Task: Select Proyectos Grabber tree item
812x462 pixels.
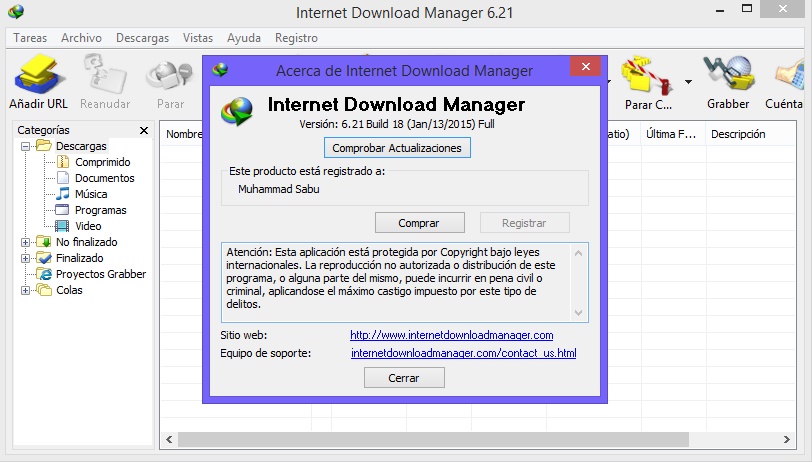Action: click(x=101, y=274)
